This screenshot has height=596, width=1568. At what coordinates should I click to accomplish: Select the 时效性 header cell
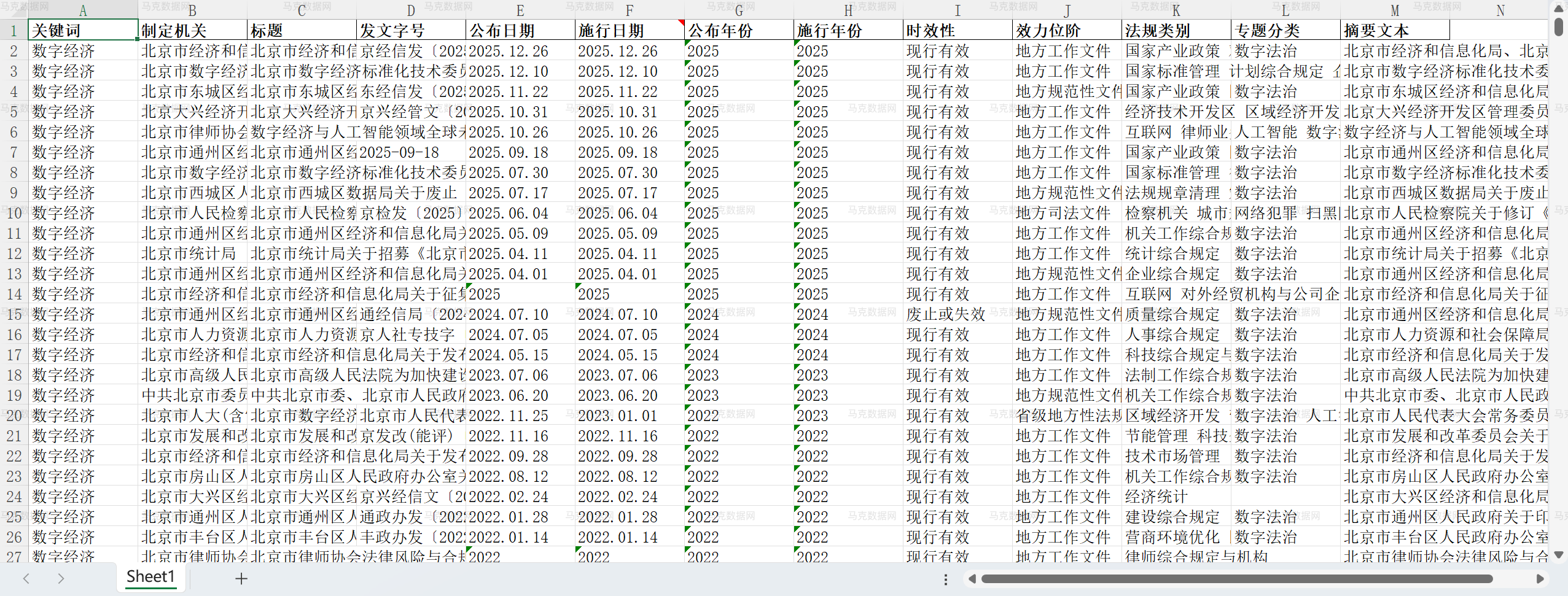click(x=957, y=31)
